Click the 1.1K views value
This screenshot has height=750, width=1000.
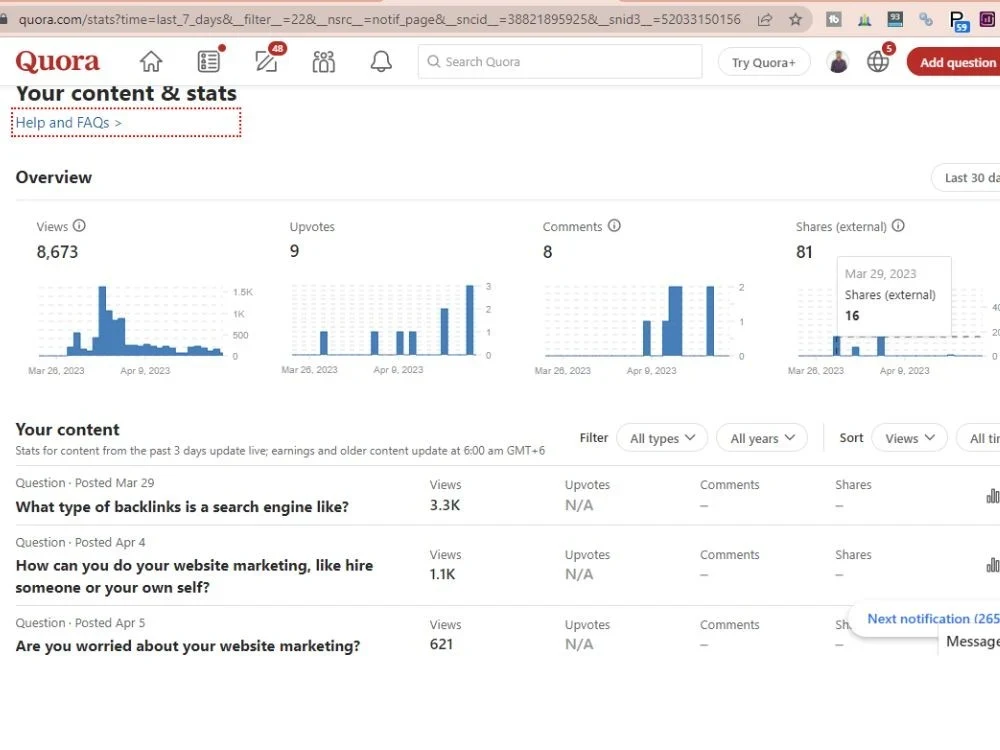442,574
